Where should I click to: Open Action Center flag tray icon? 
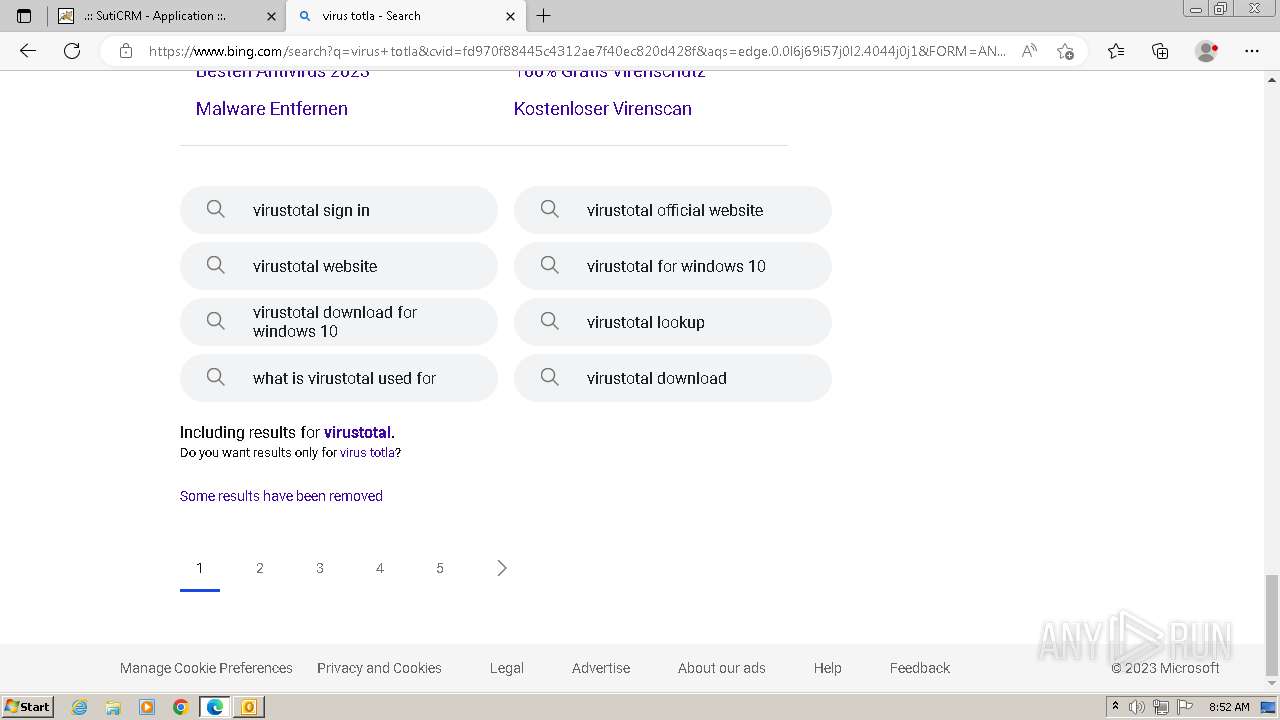[1184, 707]
